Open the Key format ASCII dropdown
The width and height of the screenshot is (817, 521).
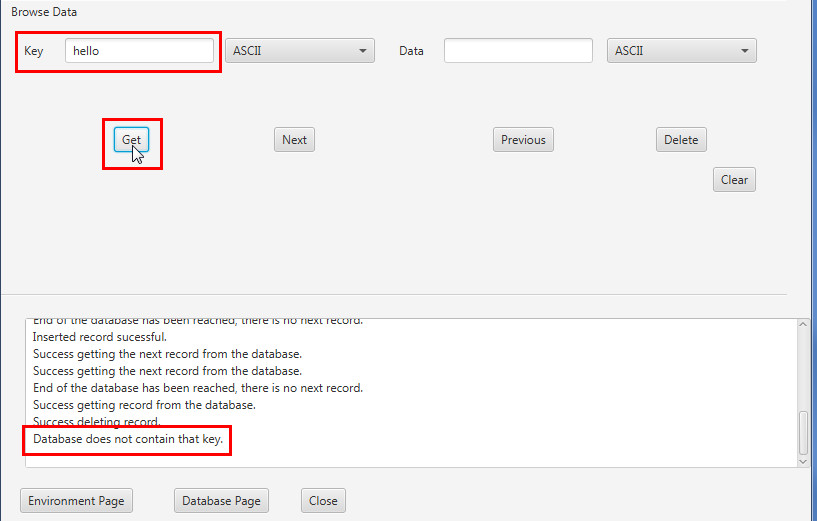(300, 51)
